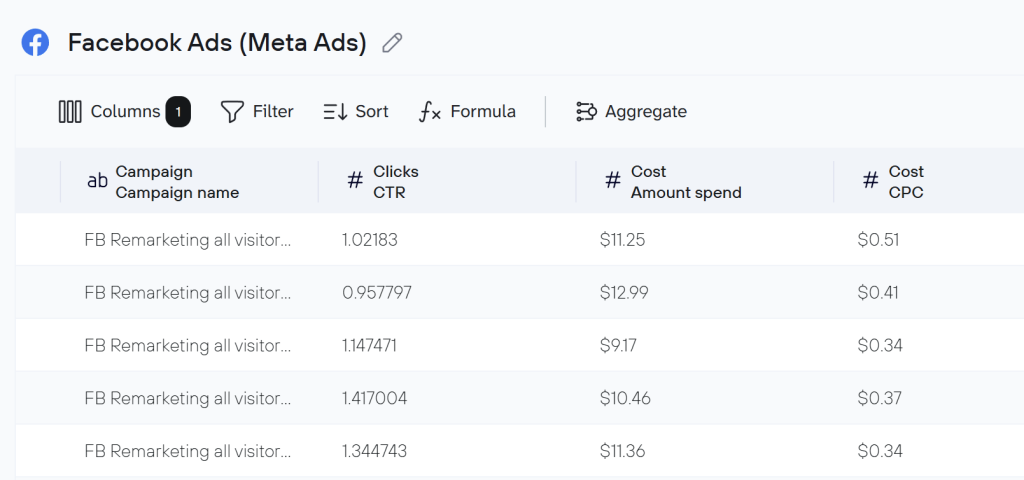
Task: Click the CTR value 1.417004
Action: pos(374,398)
